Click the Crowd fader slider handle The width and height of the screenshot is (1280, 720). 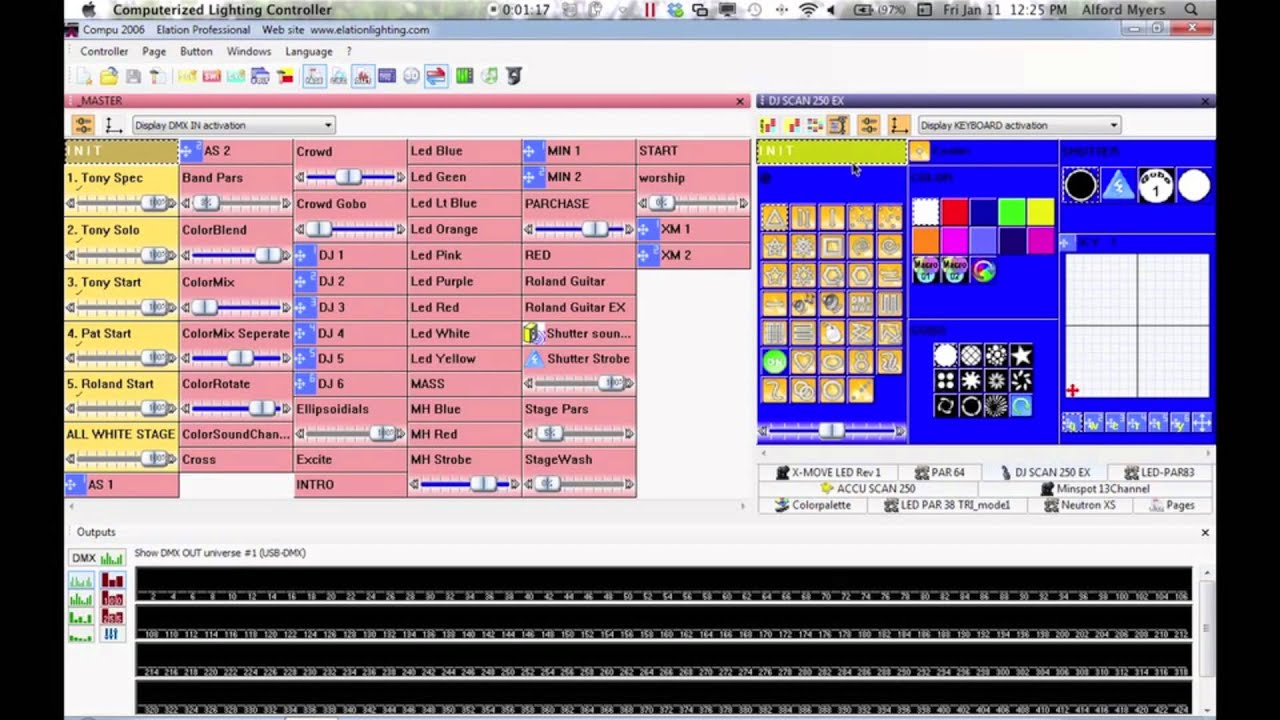[348, 177]
